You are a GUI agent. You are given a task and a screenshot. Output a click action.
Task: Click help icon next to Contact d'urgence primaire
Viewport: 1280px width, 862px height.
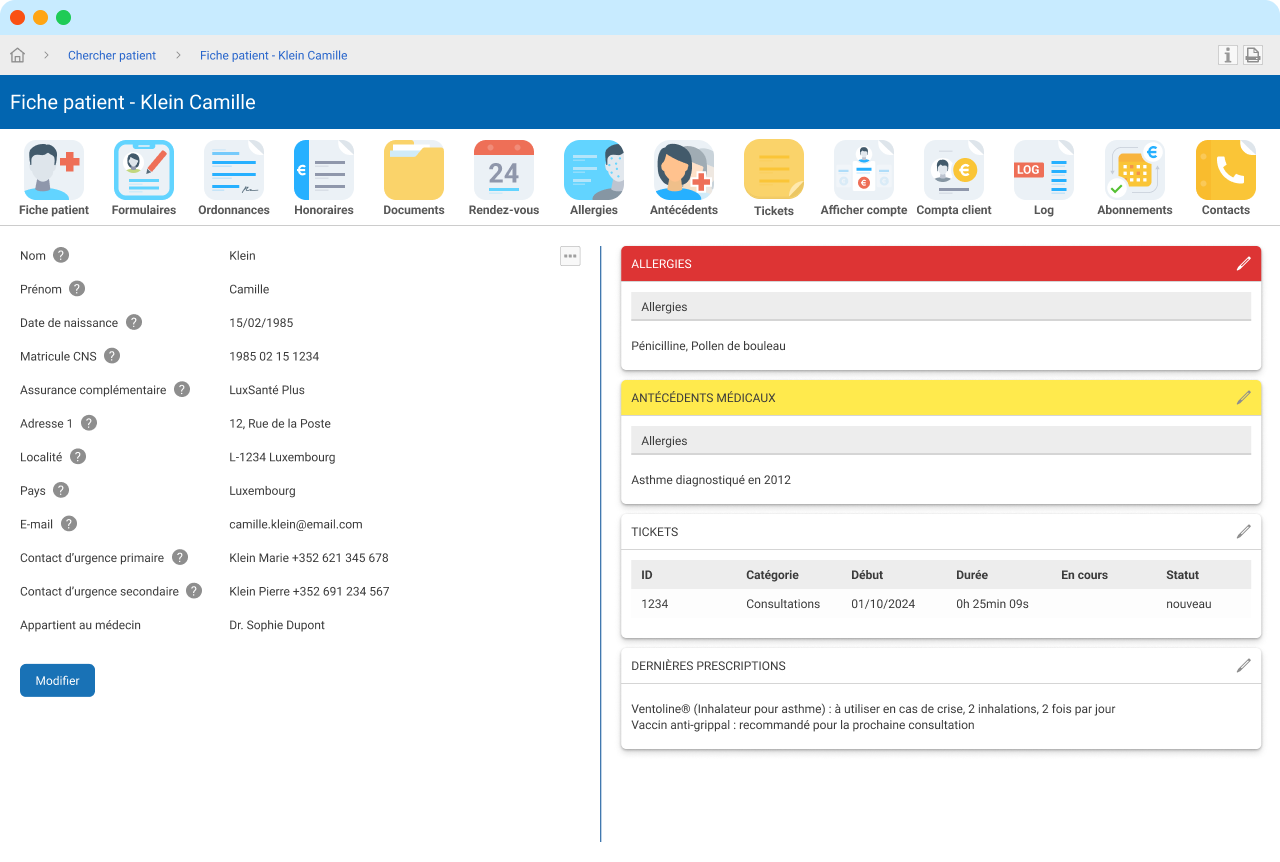tap(180, 557)
